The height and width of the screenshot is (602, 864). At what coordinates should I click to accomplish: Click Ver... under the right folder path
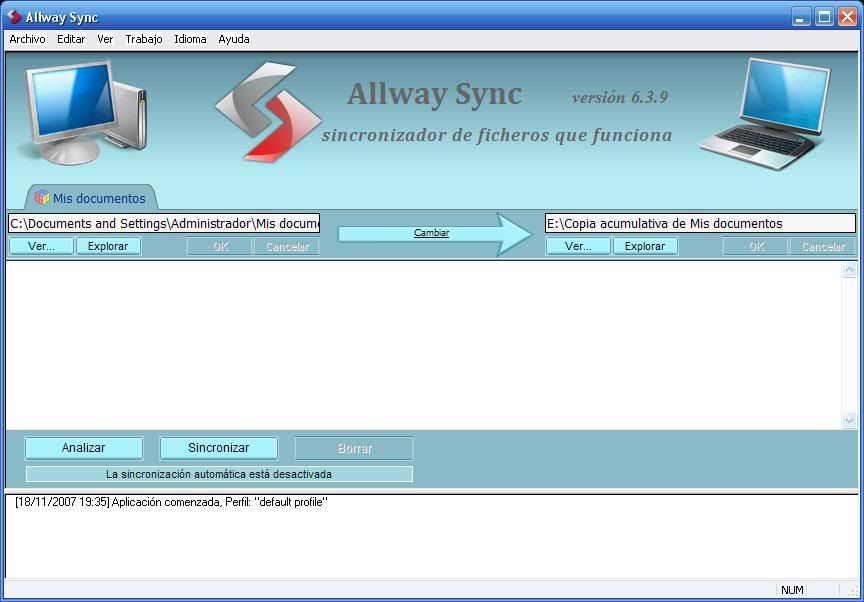pos(578,246)
